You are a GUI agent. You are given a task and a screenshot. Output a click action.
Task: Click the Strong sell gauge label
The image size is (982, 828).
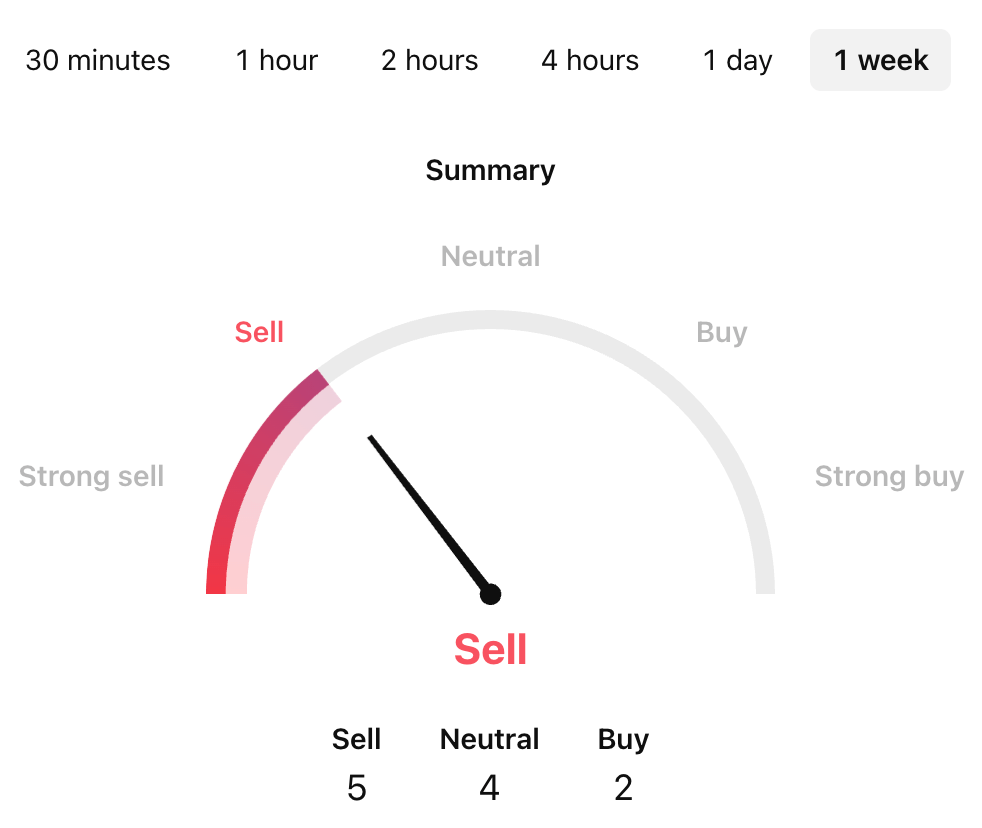click(x=91, y=476)
